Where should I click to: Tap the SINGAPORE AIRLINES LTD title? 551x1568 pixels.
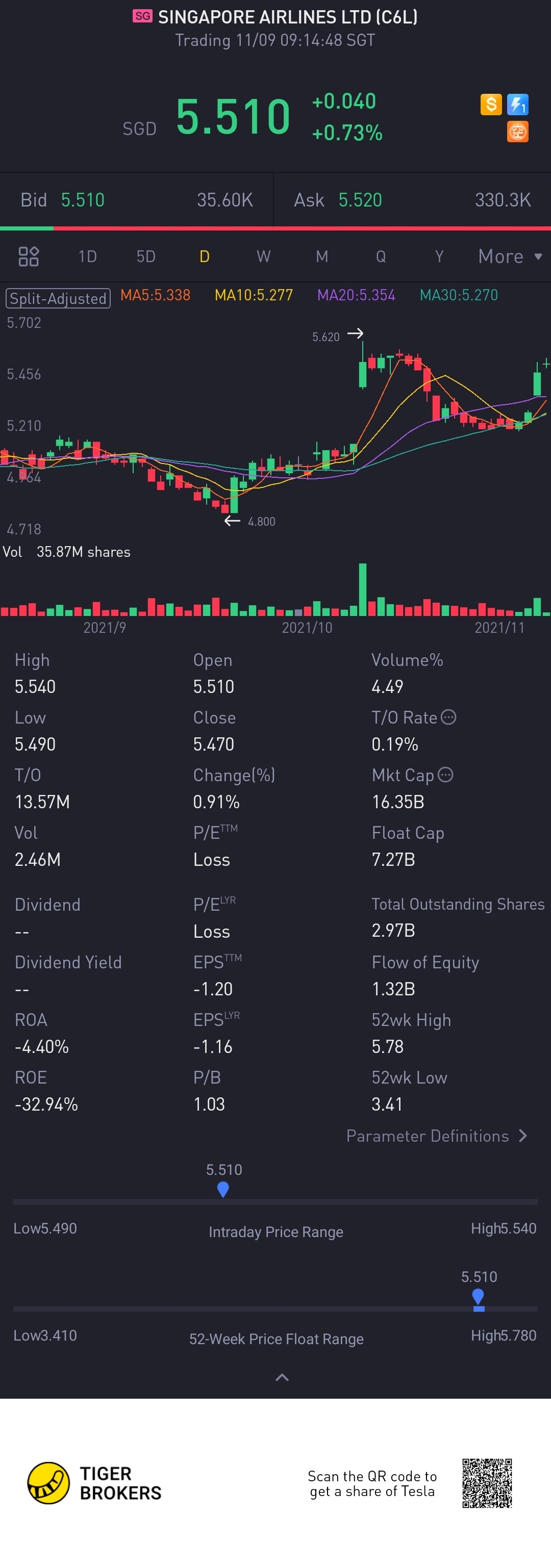[287, 16]
